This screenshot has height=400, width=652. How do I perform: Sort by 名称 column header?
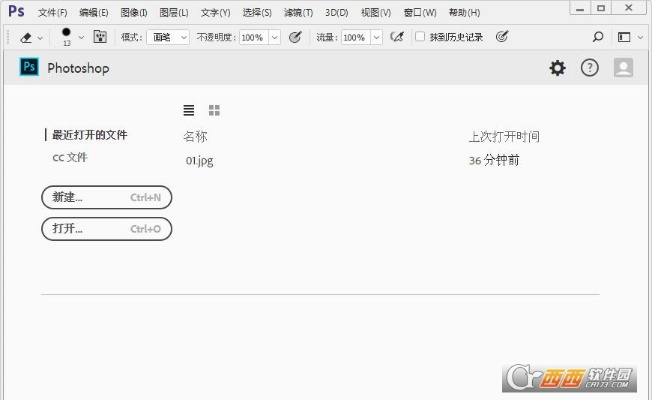(x=195, y=136)
